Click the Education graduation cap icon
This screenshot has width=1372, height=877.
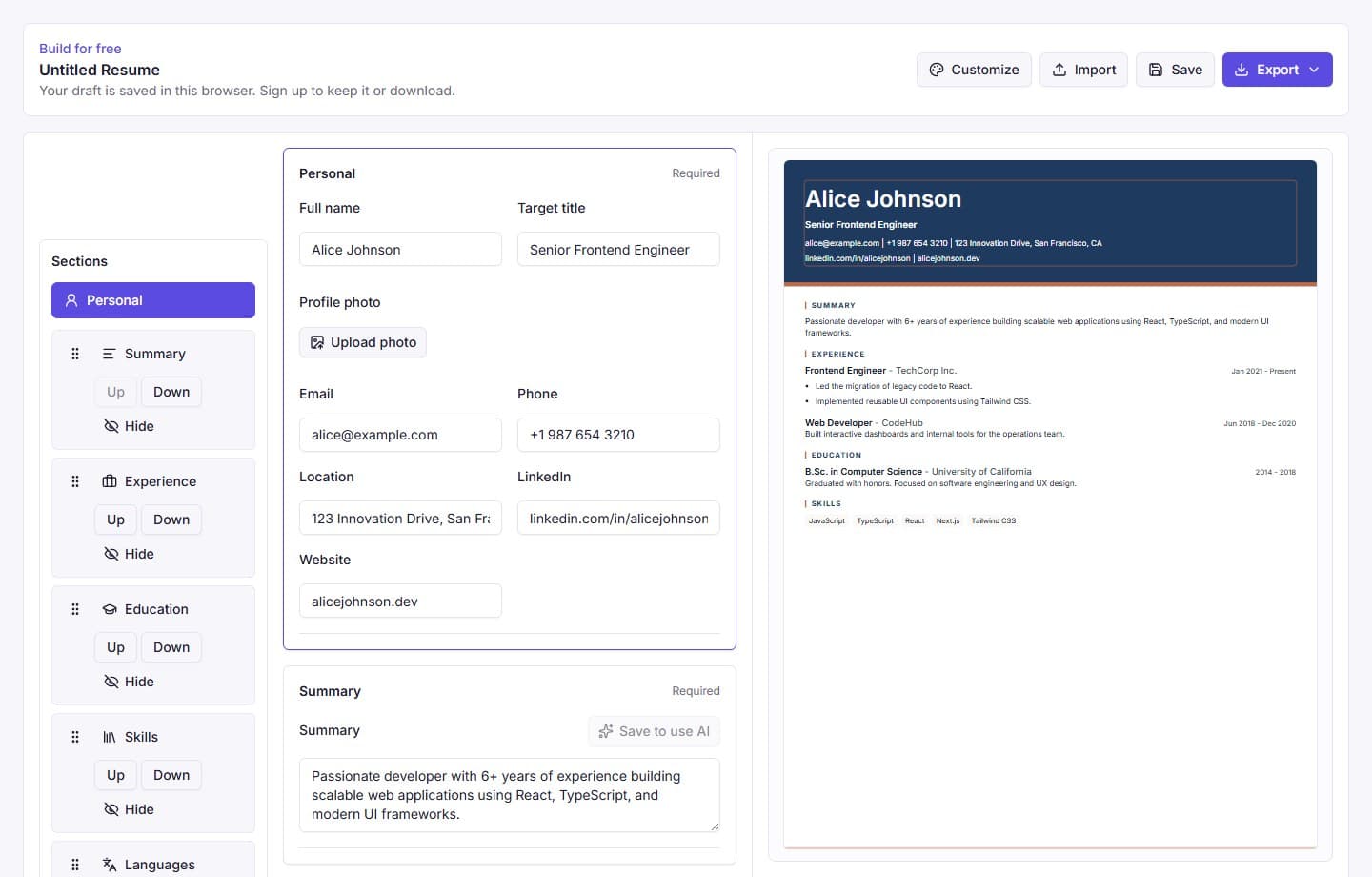point(110,609)
